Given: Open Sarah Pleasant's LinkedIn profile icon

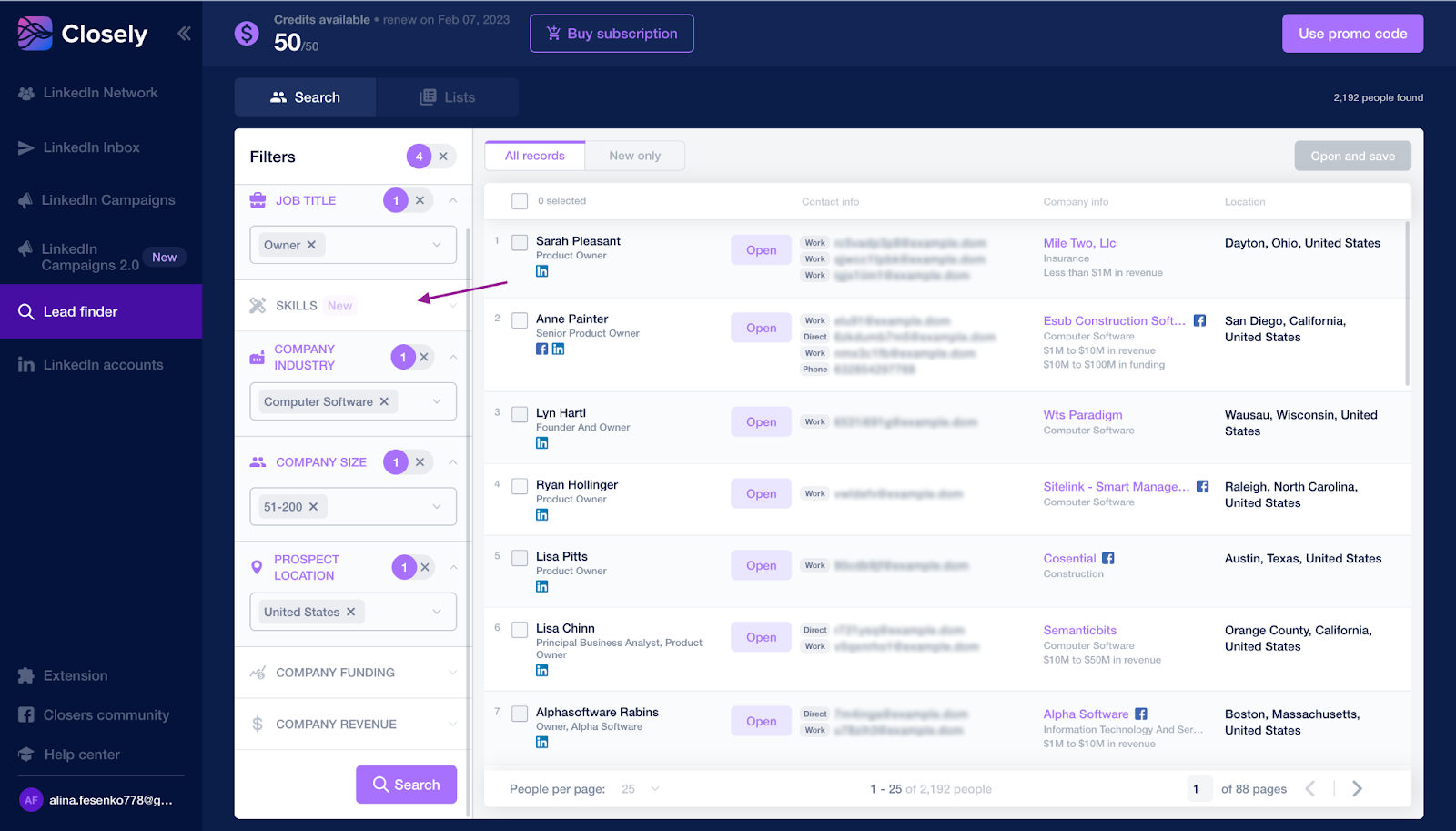Looking at the screenshot, I should click(x=542, y=271).
